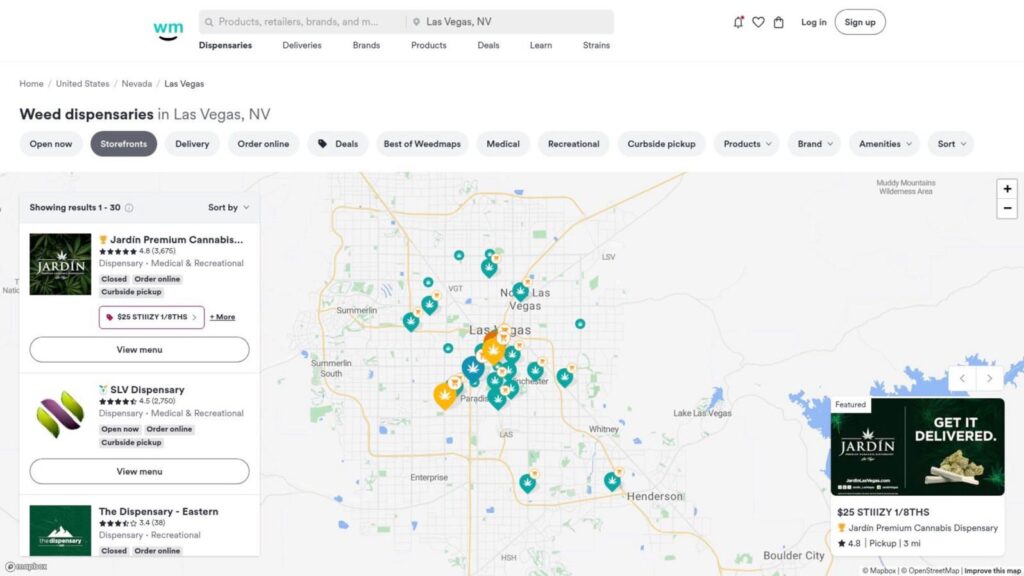Expand the Amenities filter dropdown

885,144
